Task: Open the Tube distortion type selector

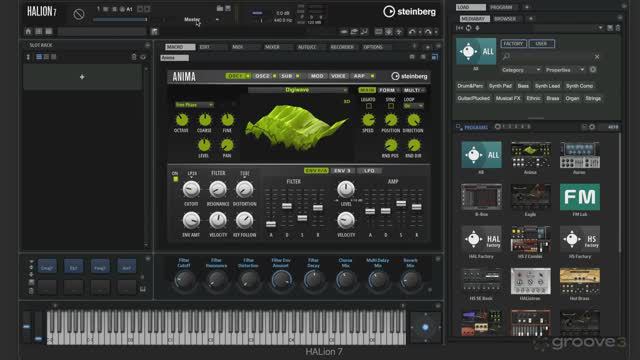Action: [244, 174]
